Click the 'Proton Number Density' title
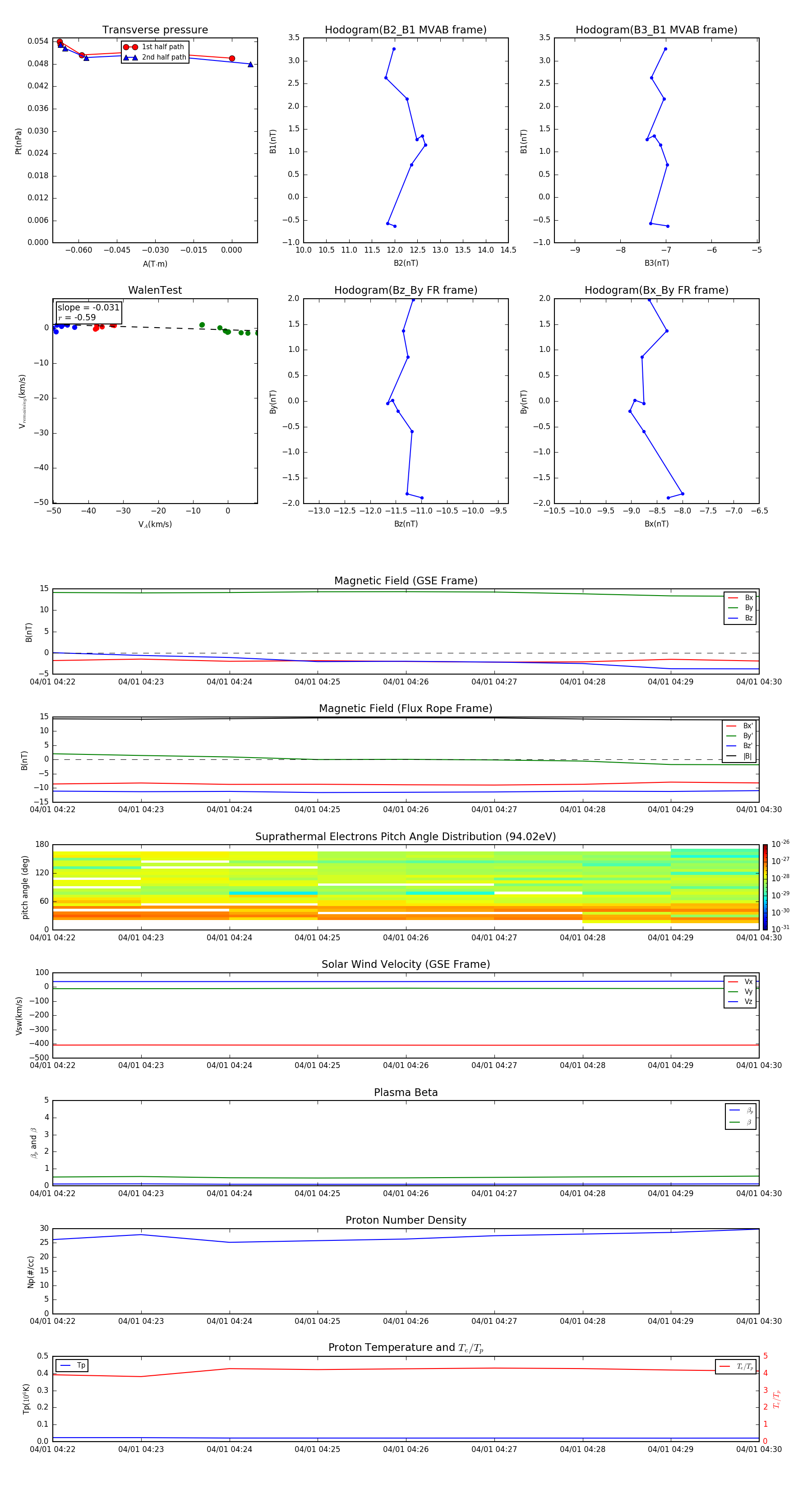Screen dimensions: 812x1489 click(x=406, y=1220)
